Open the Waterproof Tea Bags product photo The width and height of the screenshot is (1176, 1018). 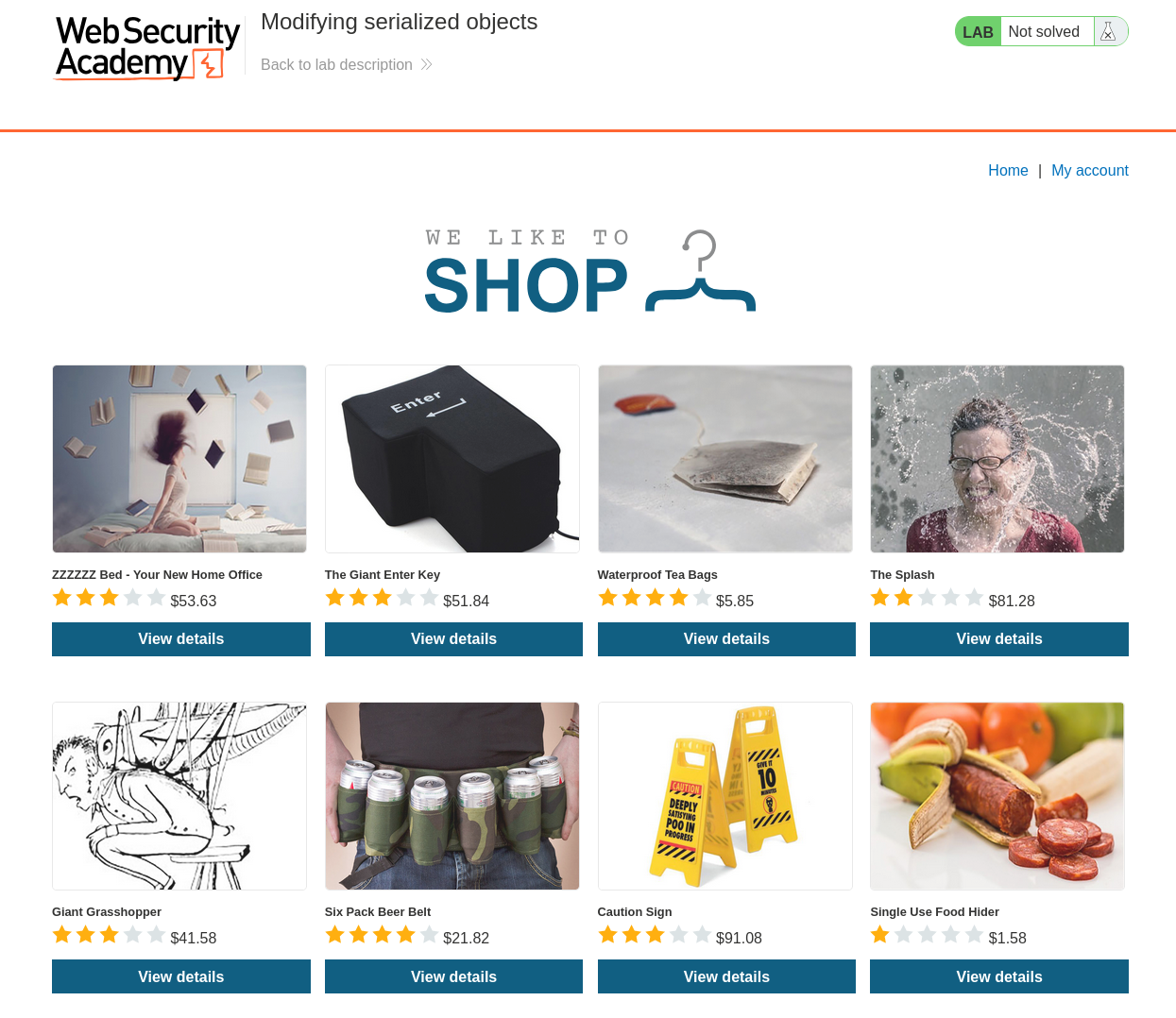click(725, 459)
